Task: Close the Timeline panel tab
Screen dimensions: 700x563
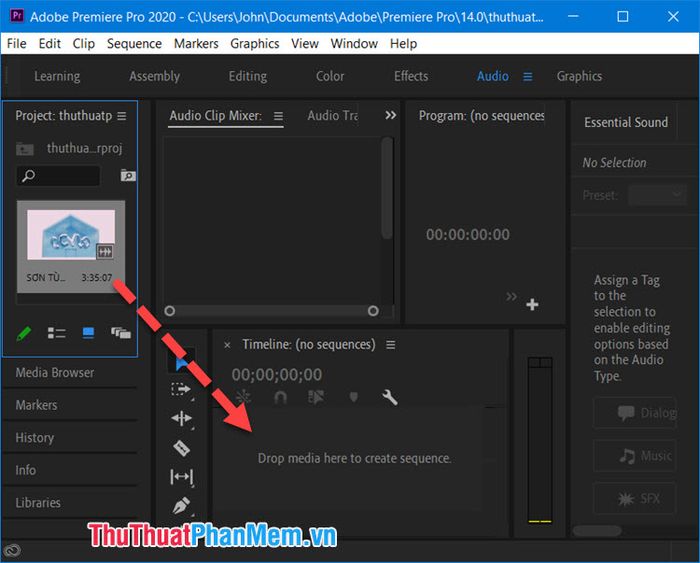Action: 227,345
